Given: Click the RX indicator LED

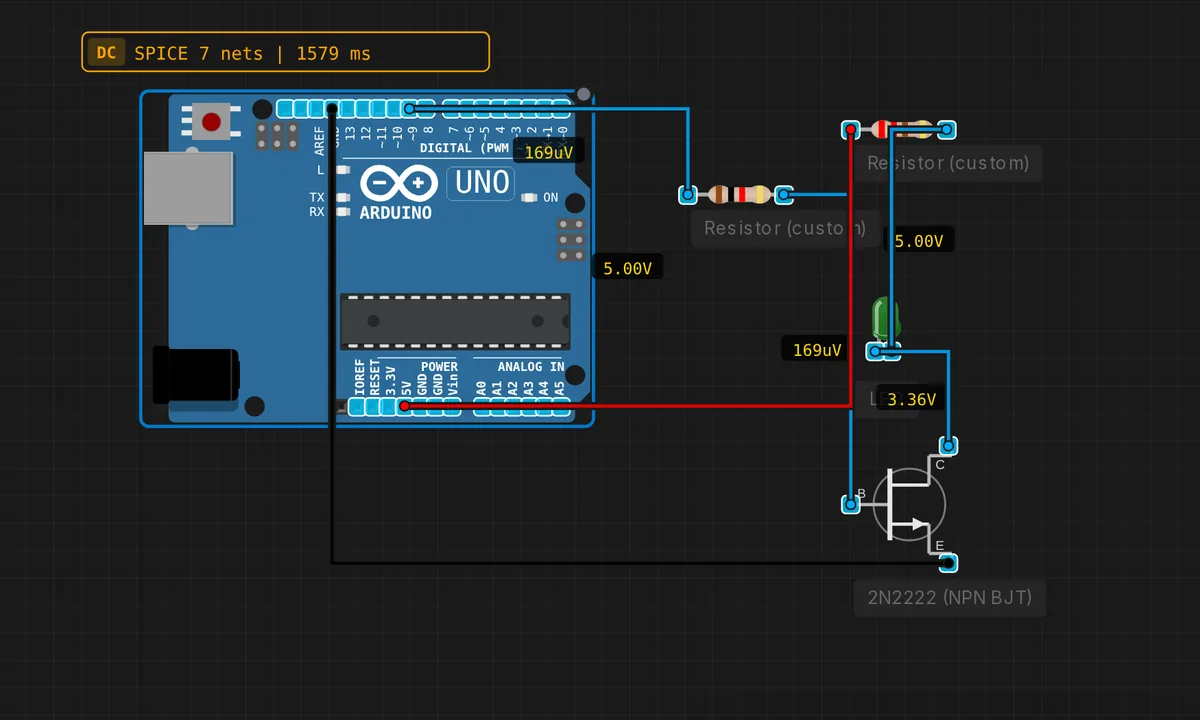Looking at the screenshot, I should (x=343, y=211).
